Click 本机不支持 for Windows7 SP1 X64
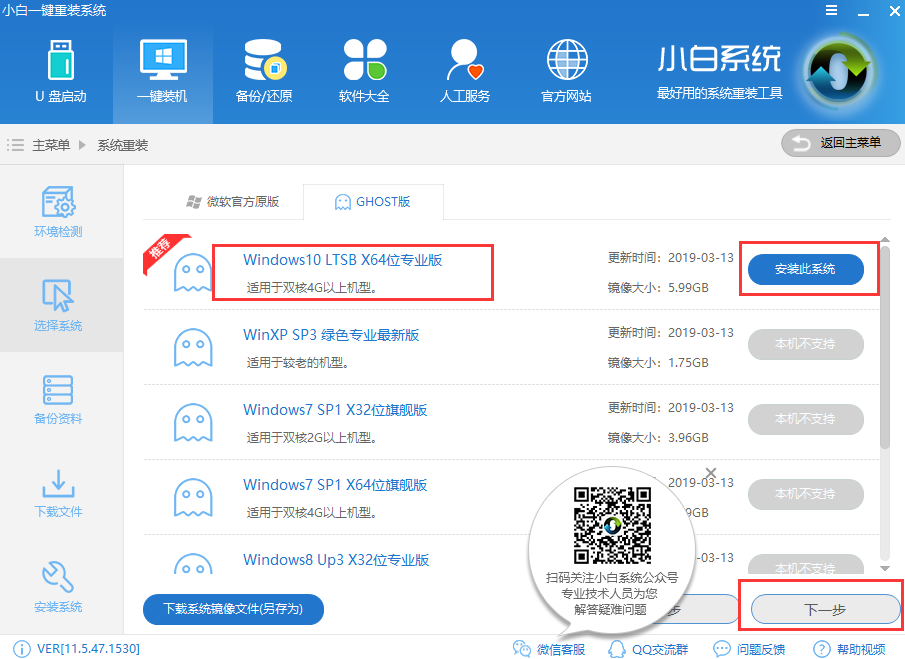Image resolution: width=905 pixels, height=659 pixels. 806,494
